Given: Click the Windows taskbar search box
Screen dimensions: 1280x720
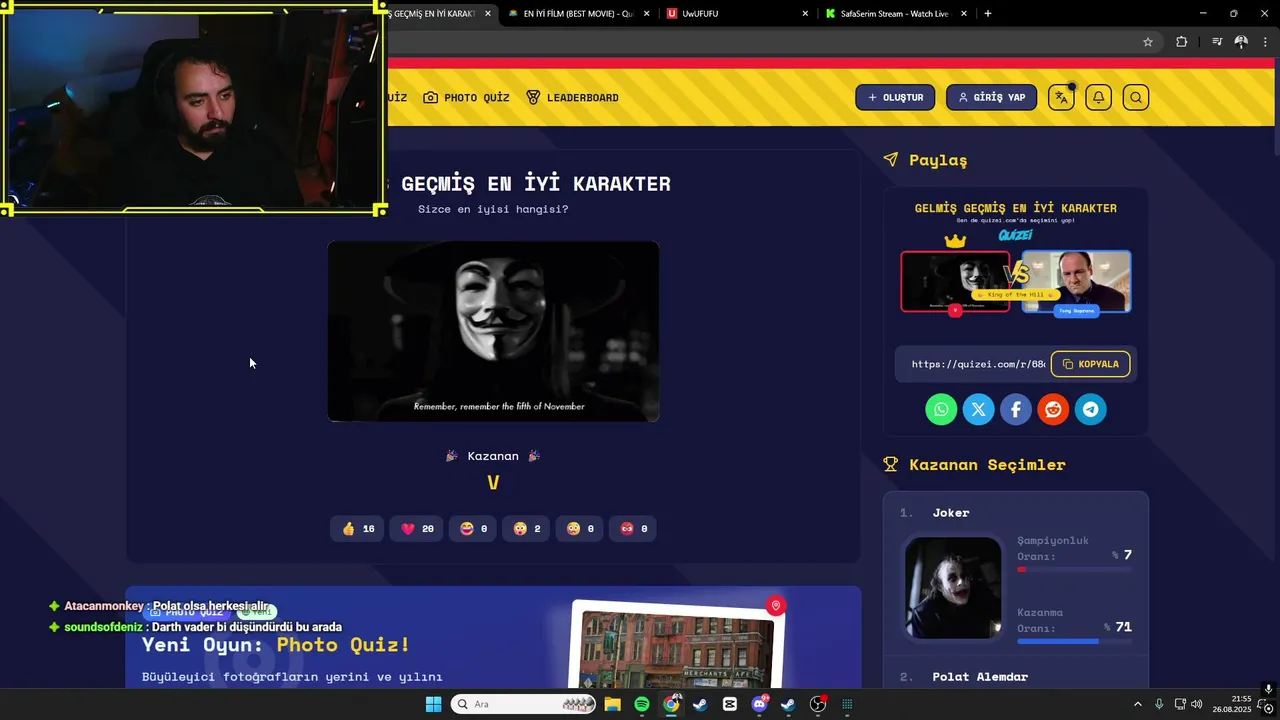Looking at the screenshot, I should click(x=523, y=704).
